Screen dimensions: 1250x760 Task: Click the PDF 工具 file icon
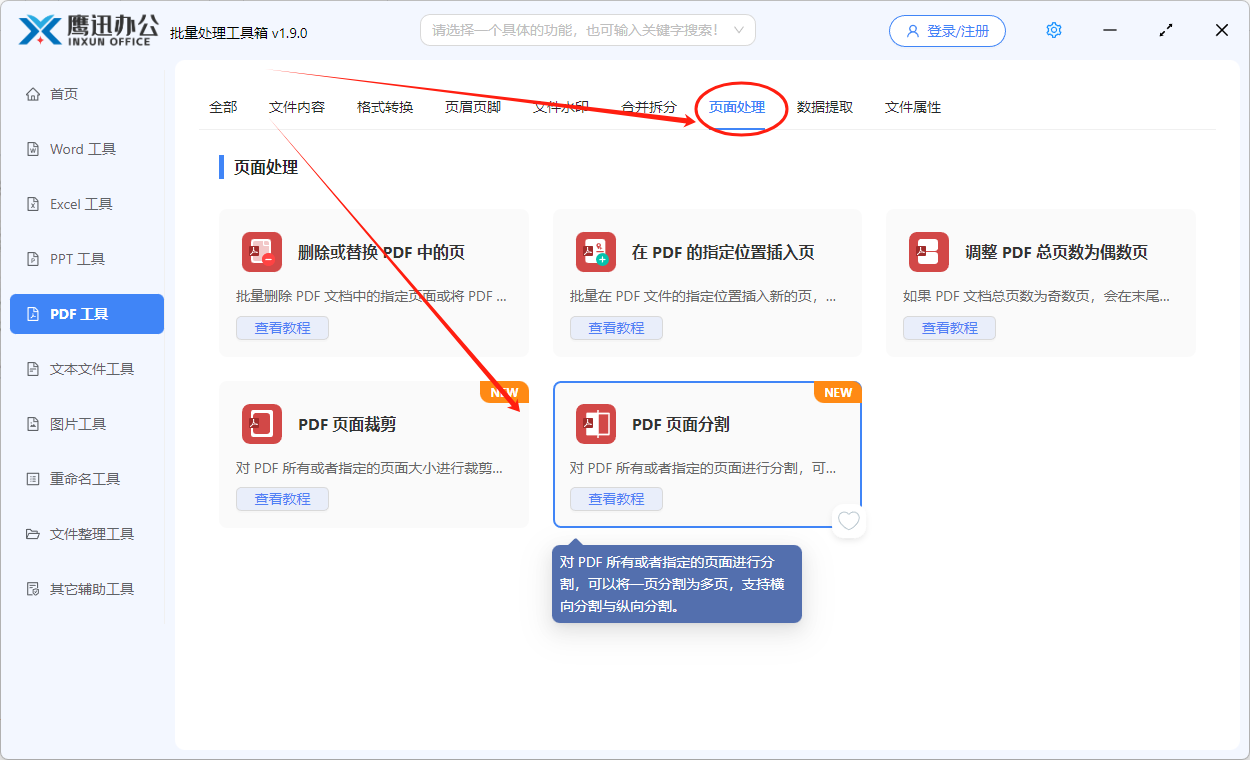tap(32, 314)
